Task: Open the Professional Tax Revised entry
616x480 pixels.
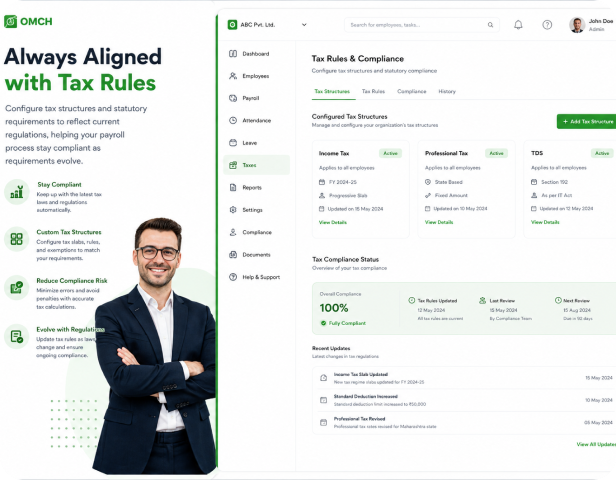Action: tap(464, 423)
